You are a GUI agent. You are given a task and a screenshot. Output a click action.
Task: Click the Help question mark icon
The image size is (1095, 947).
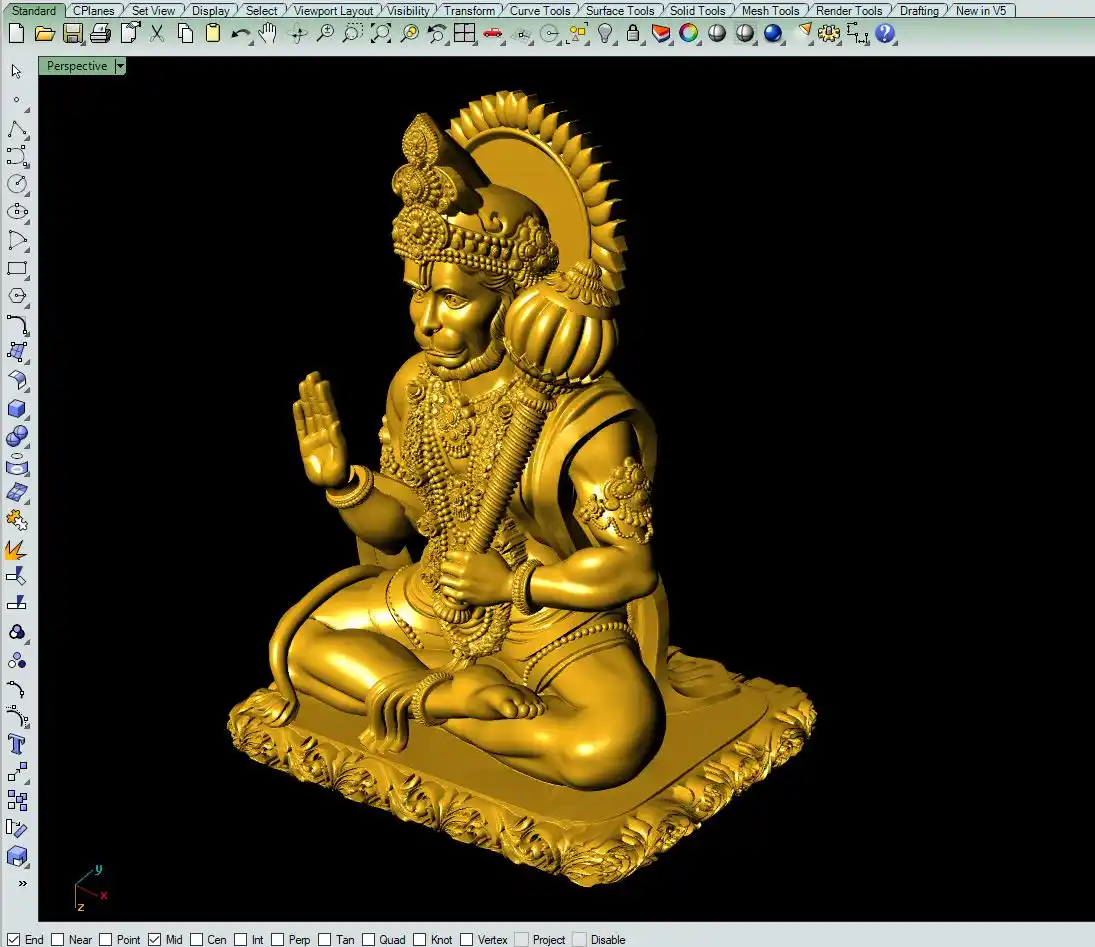coord(885,33)
